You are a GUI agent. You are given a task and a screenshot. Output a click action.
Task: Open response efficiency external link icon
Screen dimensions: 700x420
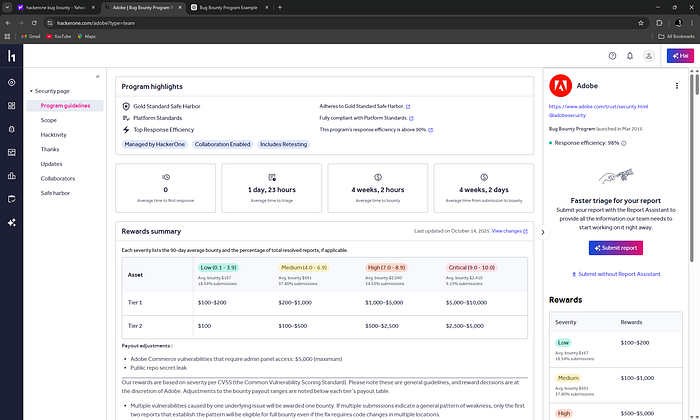(430, 130)
